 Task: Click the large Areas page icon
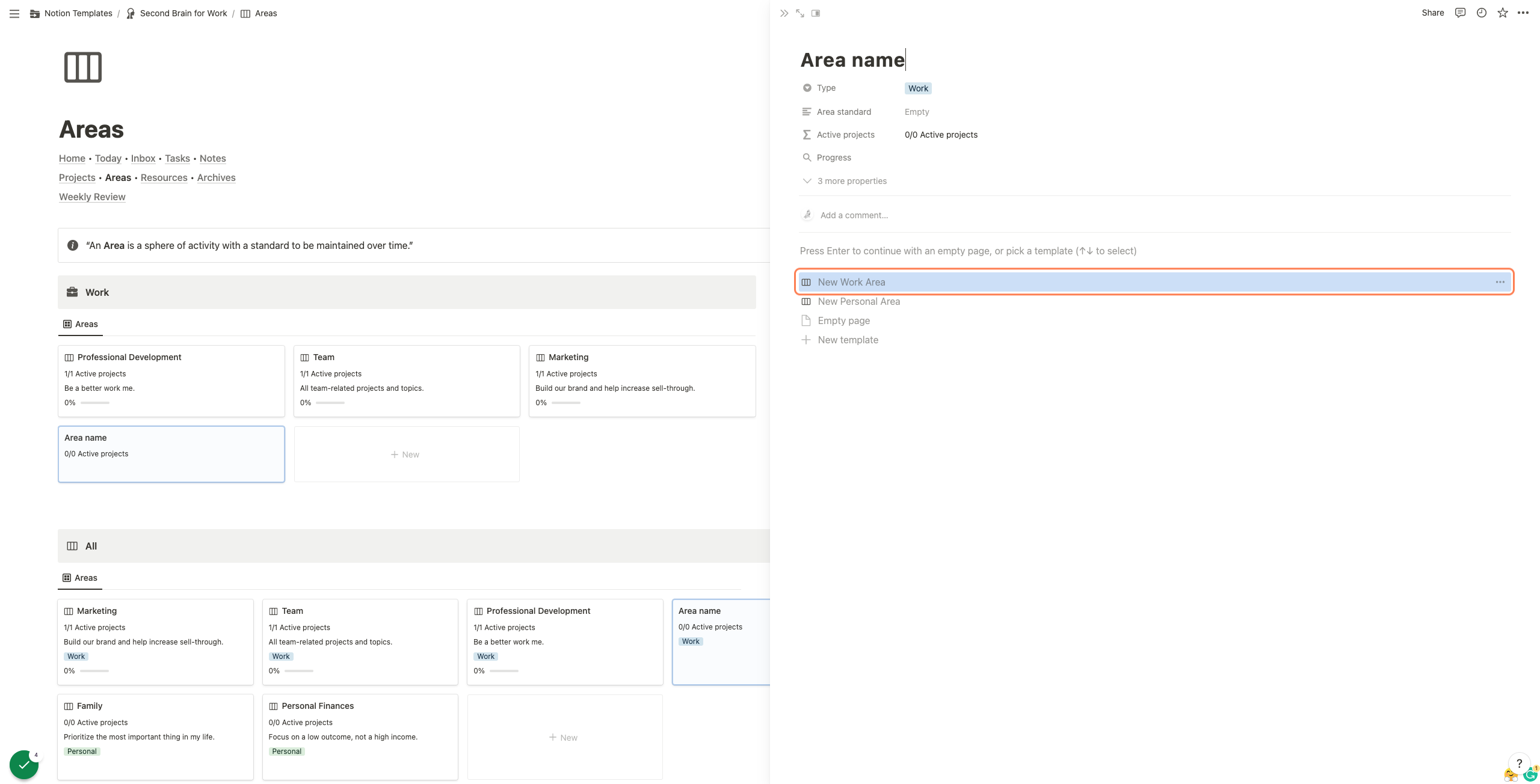coord(83,67)
